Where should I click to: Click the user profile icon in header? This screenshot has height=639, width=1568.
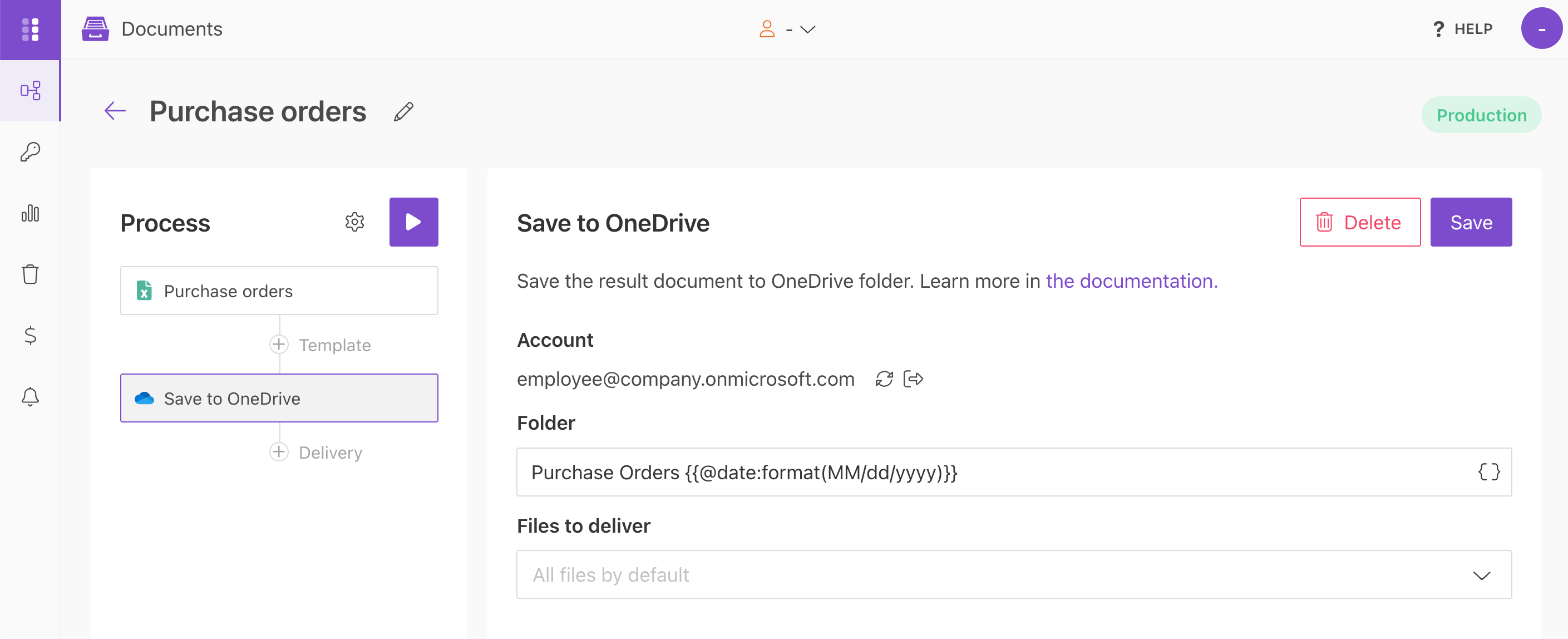point(767,28)
